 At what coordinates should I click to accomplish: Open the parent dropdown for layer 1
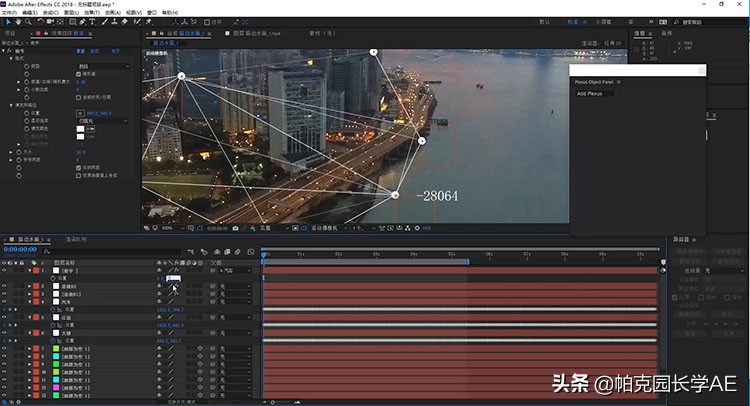(x=235, y=270)
